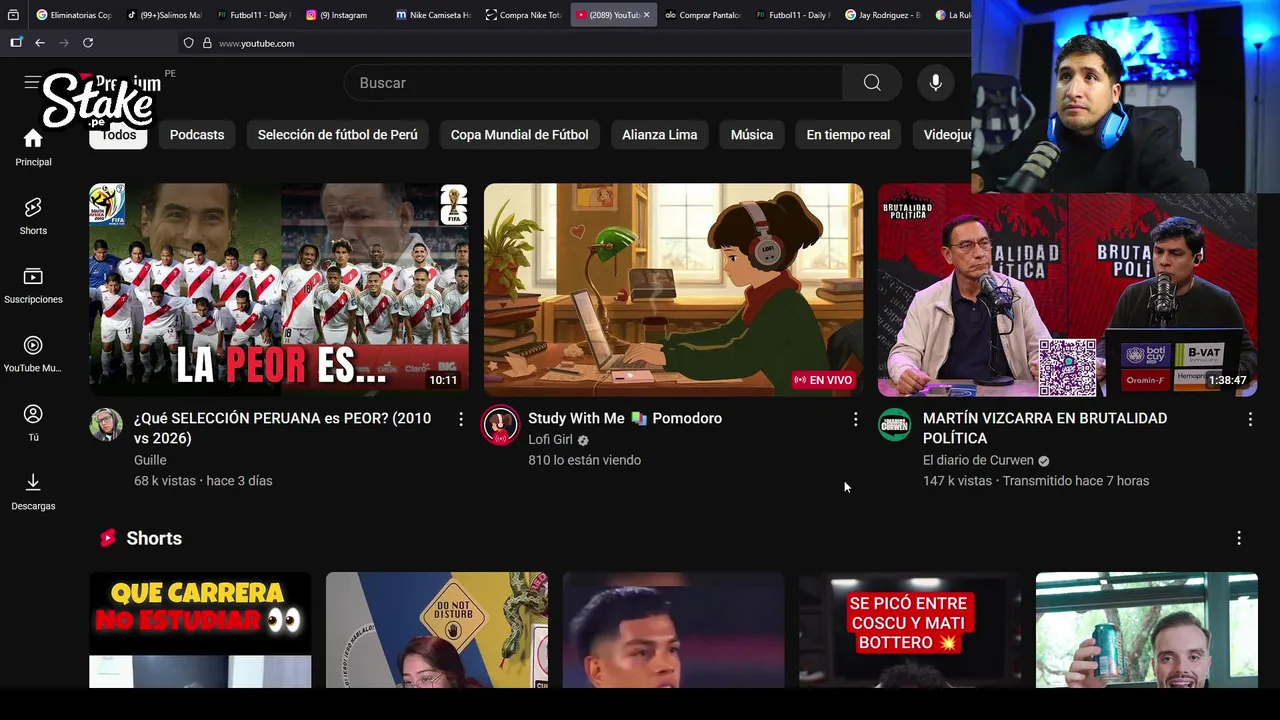Select the Podcasts filter chip
Viewport: 1280px width, 720px height.
[197, 135]
